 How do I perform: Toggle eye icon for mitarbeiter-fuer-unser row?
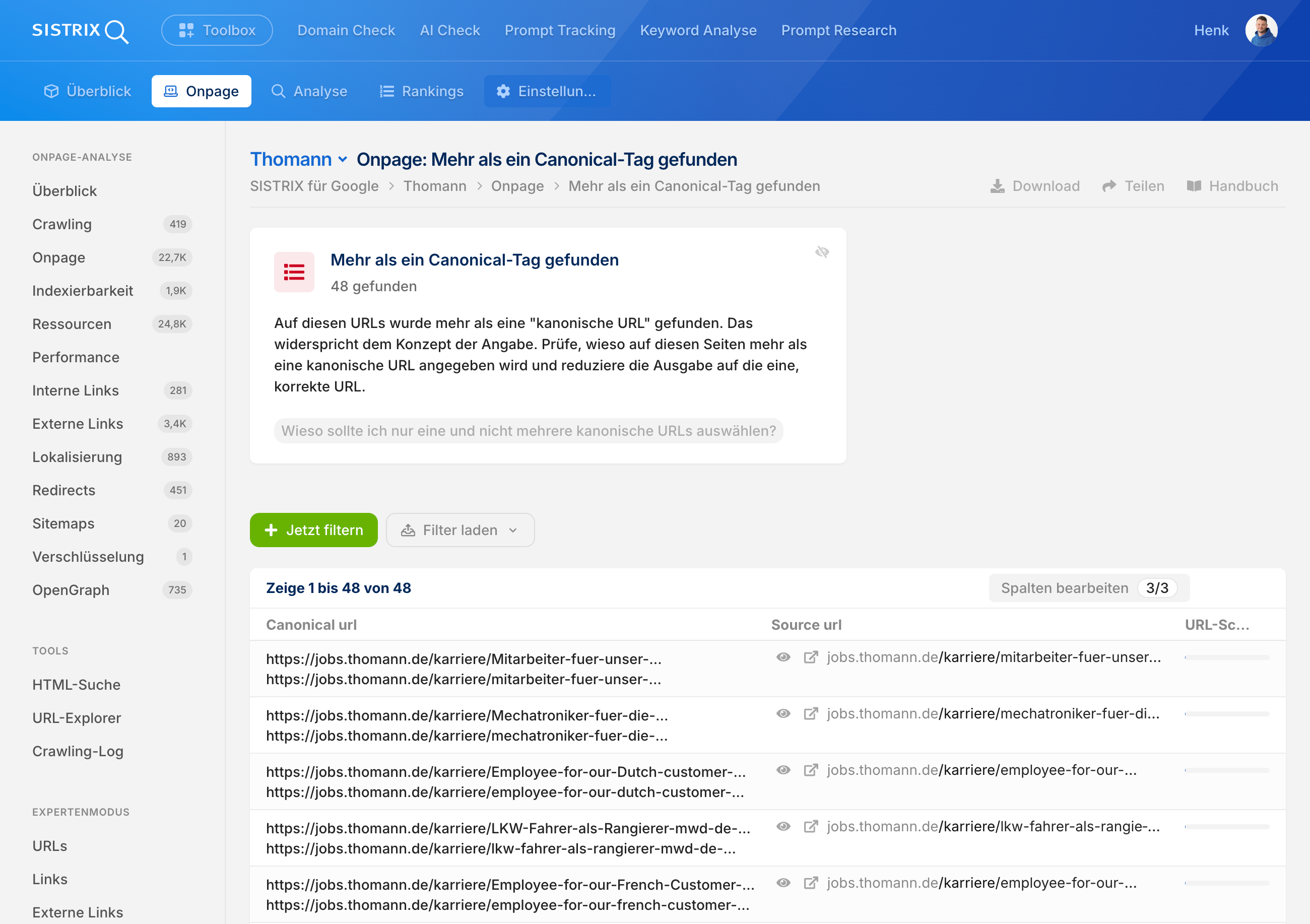tap(783, 657)
